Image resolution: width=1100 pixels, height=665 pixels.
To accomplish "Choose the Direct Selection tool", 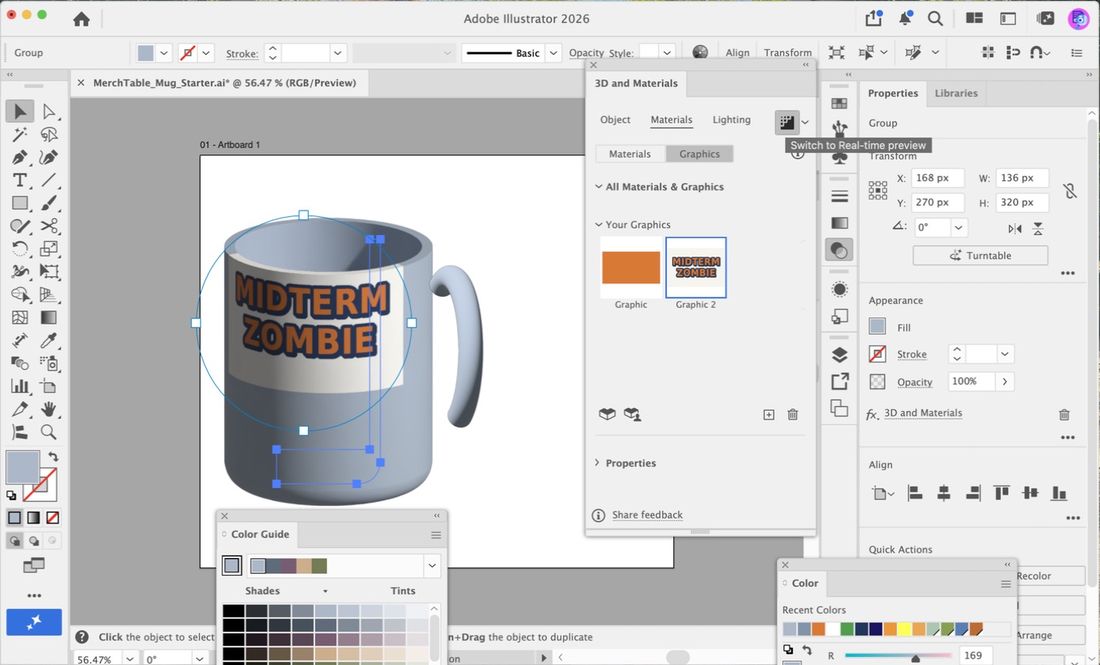I will point(48,112).
